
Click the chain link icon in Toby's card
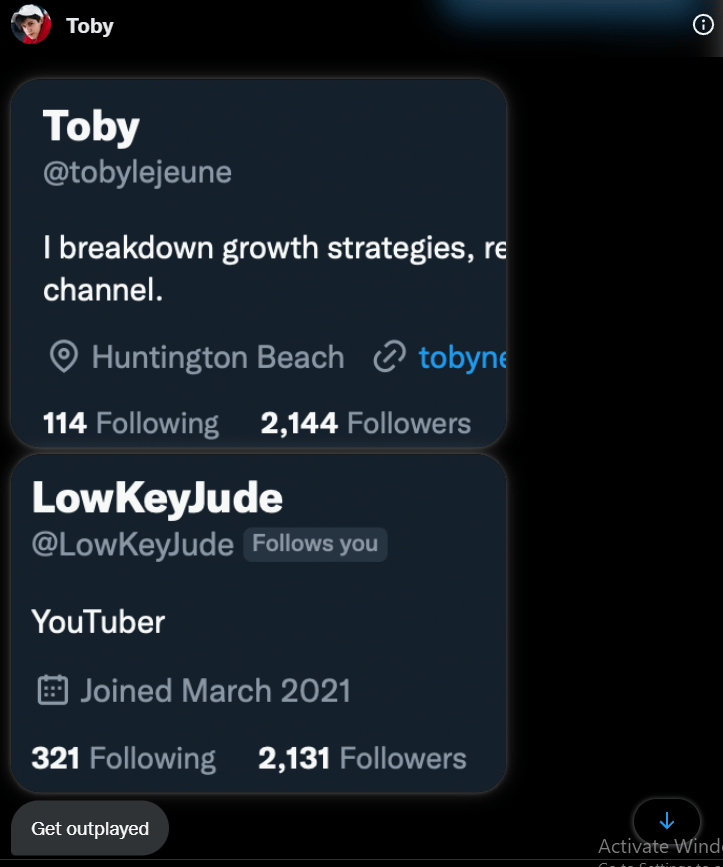pos(389,358)
